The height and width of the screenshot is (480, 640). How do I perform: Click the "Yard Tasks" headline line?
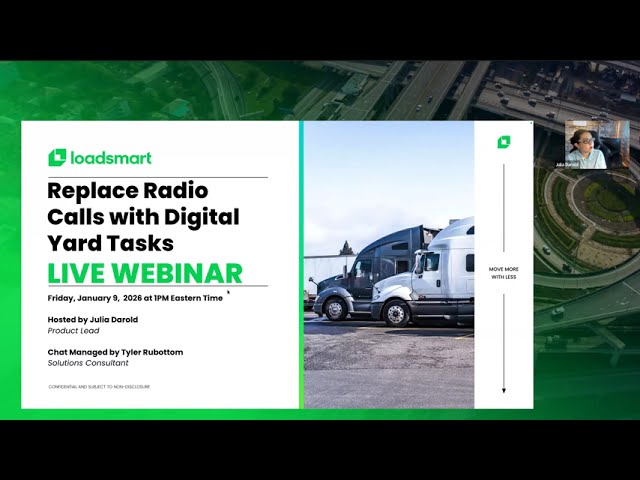pyautogui.click(x=111, y=243)
